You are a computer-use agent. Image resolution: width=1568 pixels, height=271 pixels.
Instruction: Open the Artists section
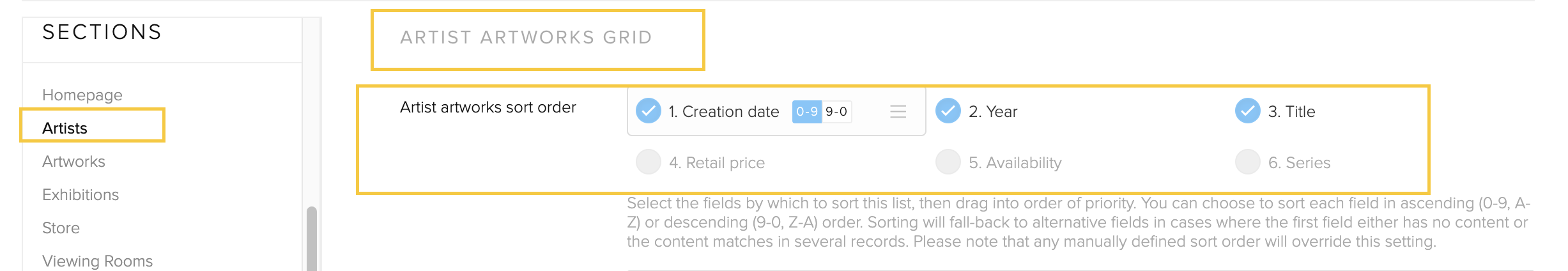tap(65, 128)
